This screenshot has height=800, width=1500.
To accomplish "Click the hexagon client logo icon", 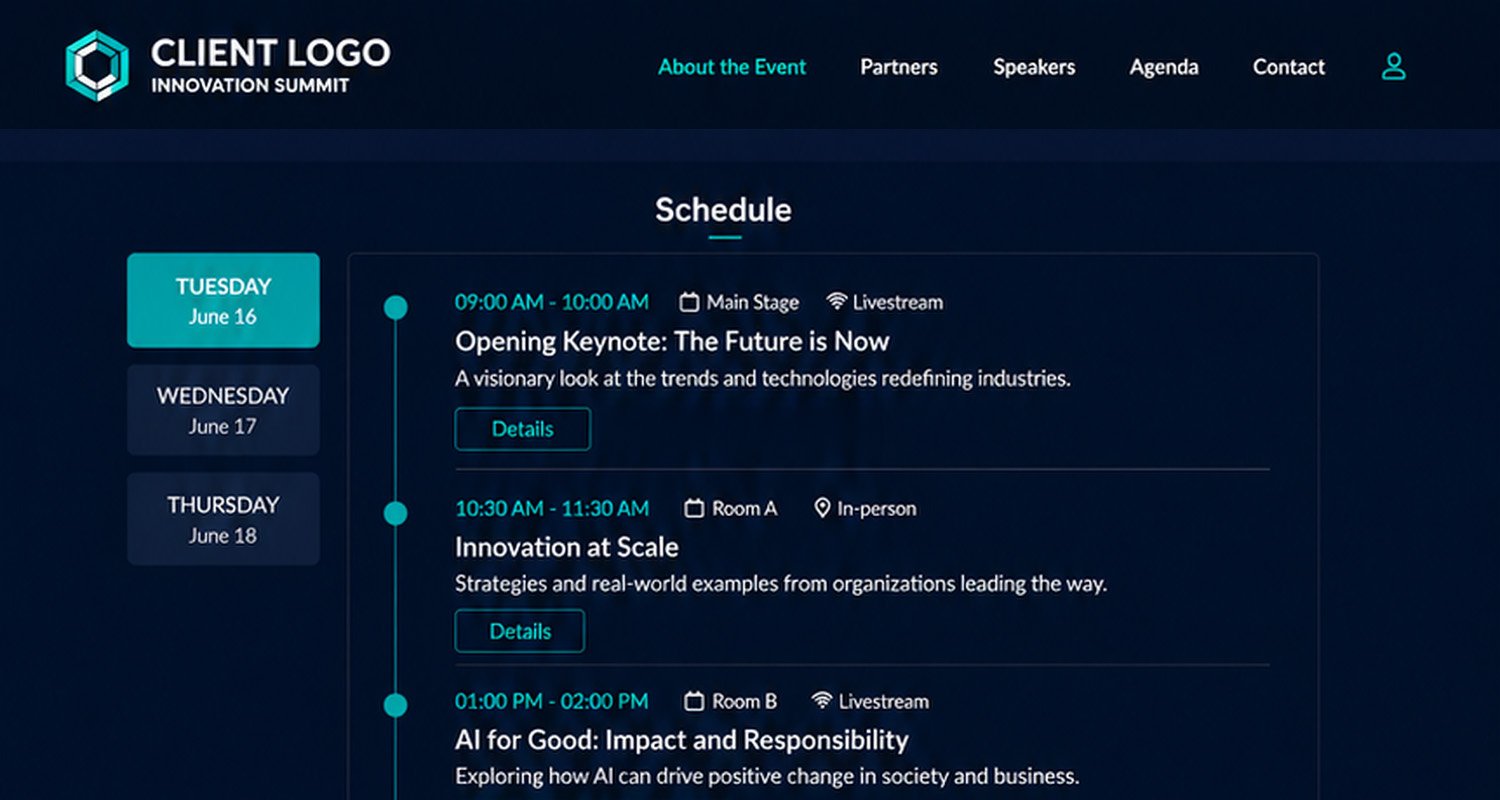I will click(x=97, y=66).
